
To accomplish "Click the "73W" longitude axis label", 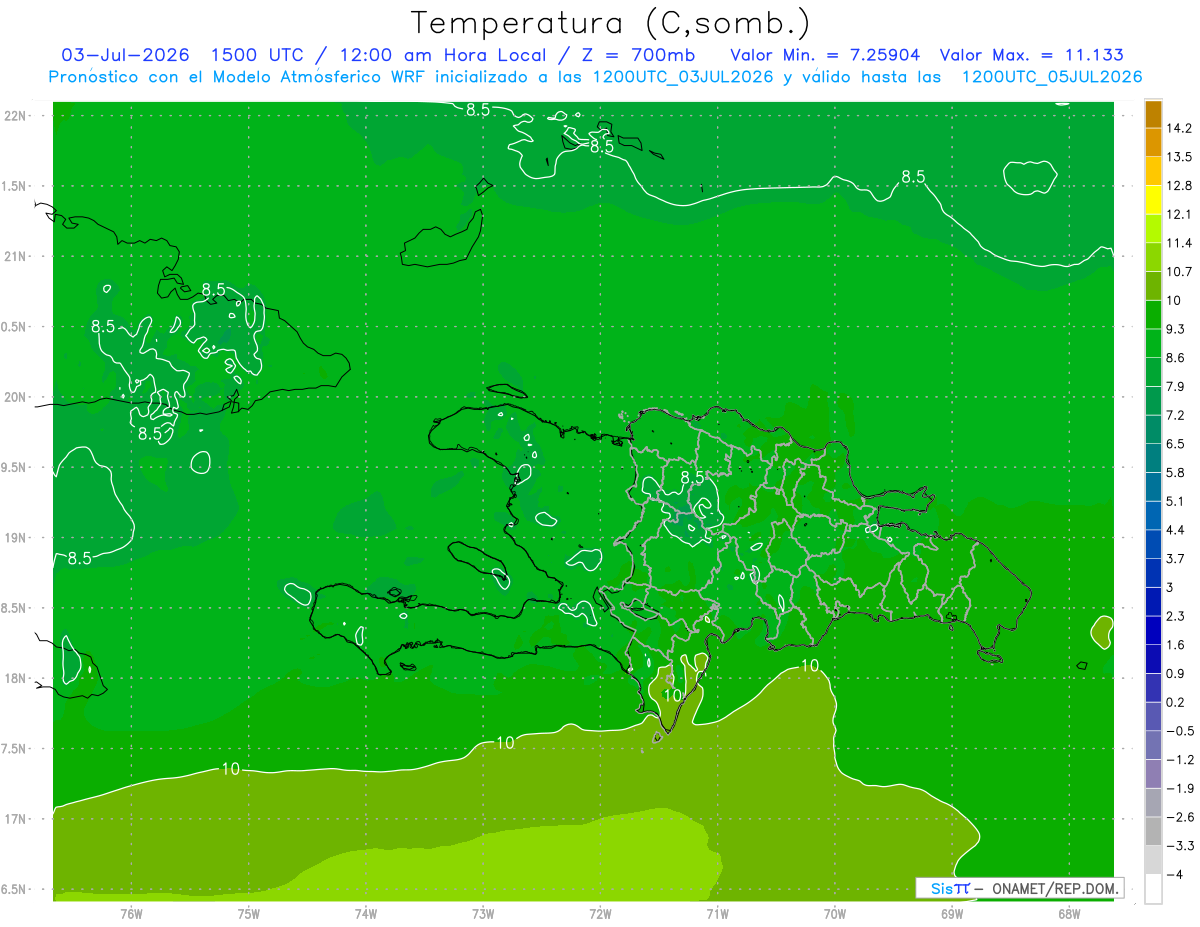I will (x=483, y=914).
